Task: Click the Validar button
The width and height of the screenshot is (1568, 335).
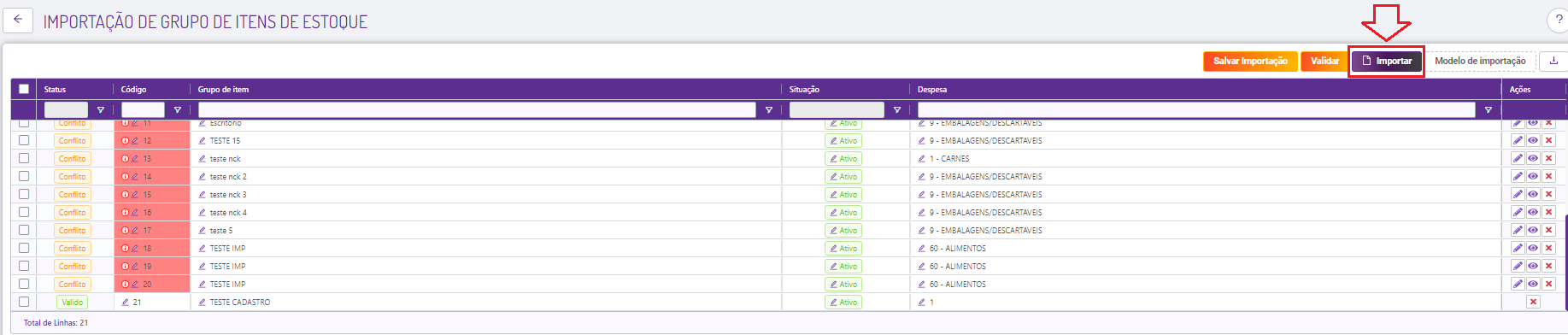Action: [1324, 61]
